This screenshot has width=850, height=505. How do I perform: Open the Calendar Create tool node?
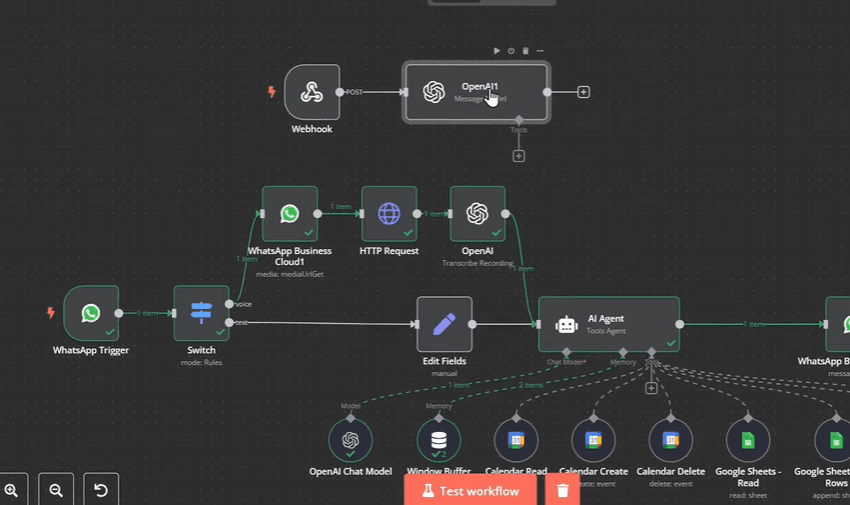tap(594, 440)
